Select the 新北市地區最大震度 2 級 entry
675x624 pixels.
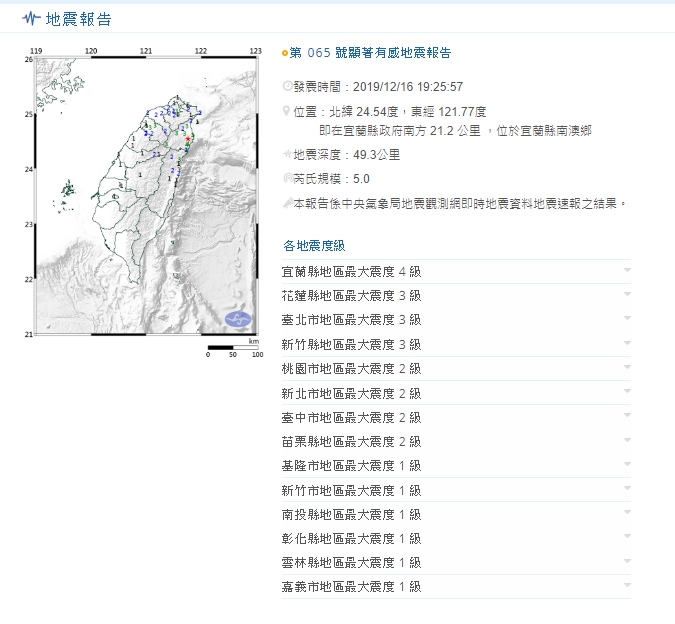tap(352, 393)
